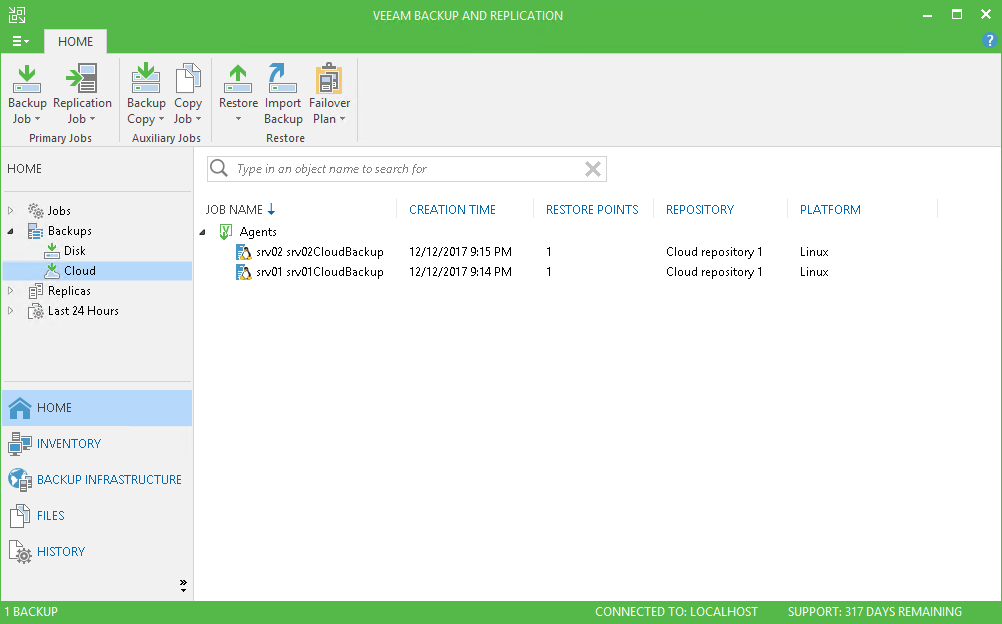Open the Backup Copy dropdown arrow

pyautogui.click(x=161, y=119)
